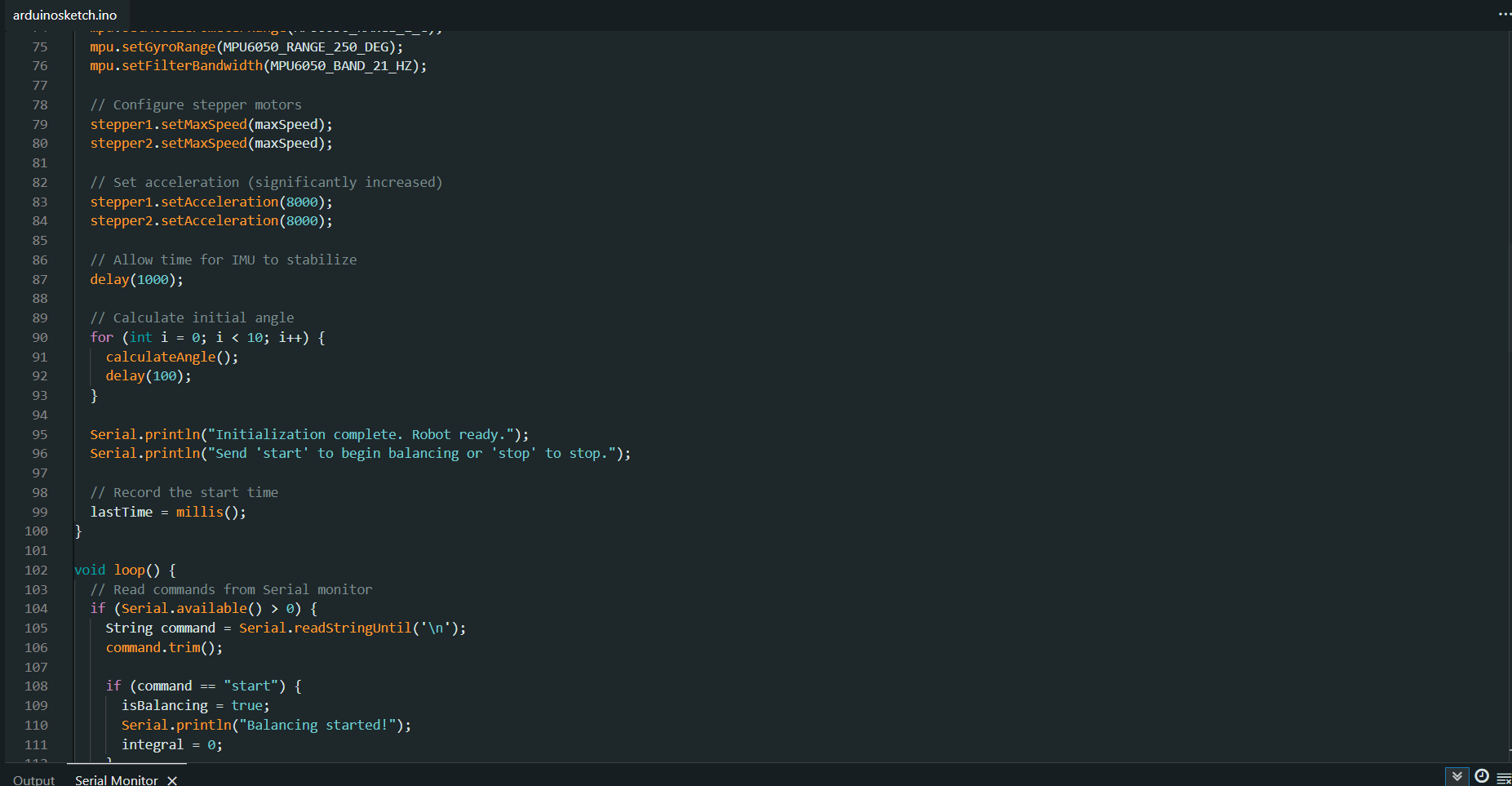Click 'lastTime = millis();' line
Screen dimensions: 1512x786
pyautogui.click(x=168, y=512)
